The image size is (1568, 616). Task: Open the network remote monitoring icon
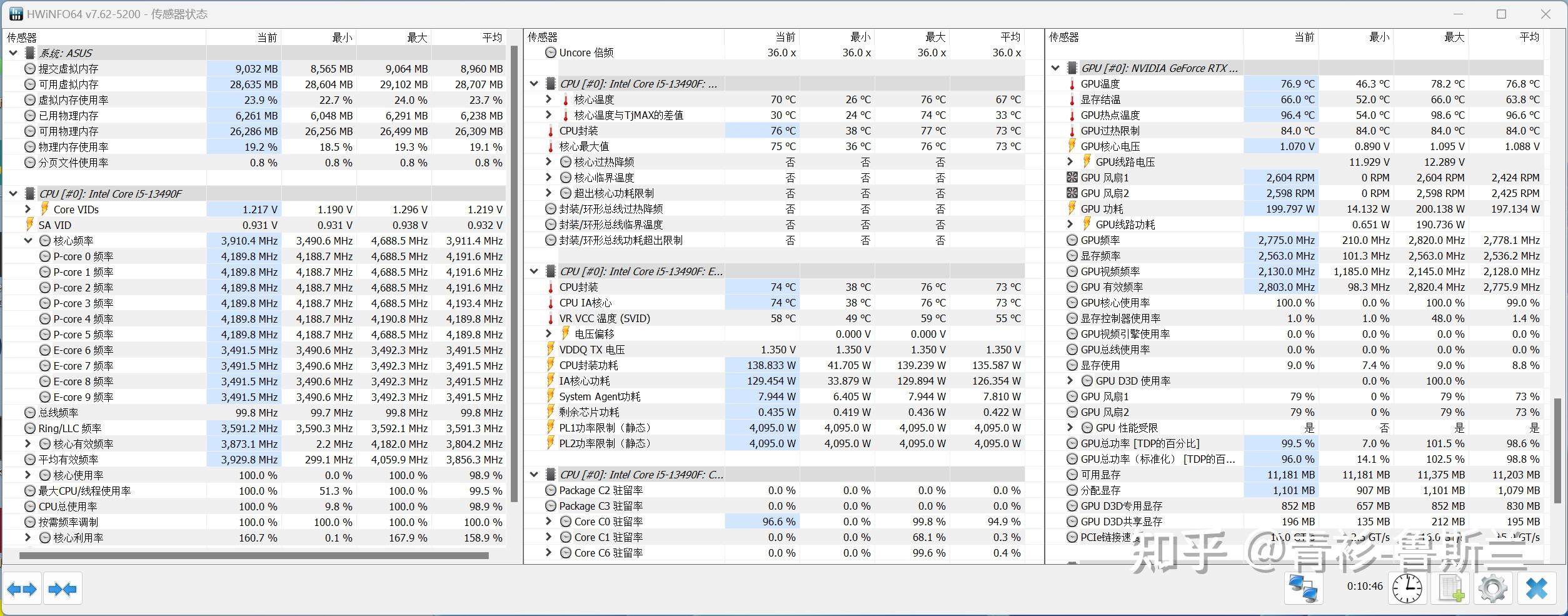(x=1304, y=588)
